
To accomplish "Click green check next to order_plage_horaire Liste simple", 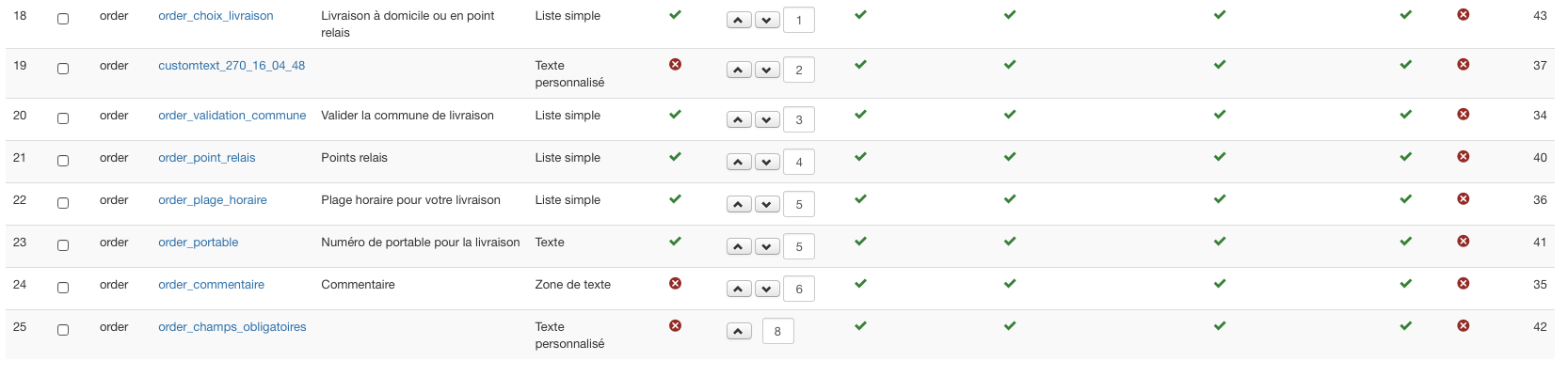I will click(675, 199).
